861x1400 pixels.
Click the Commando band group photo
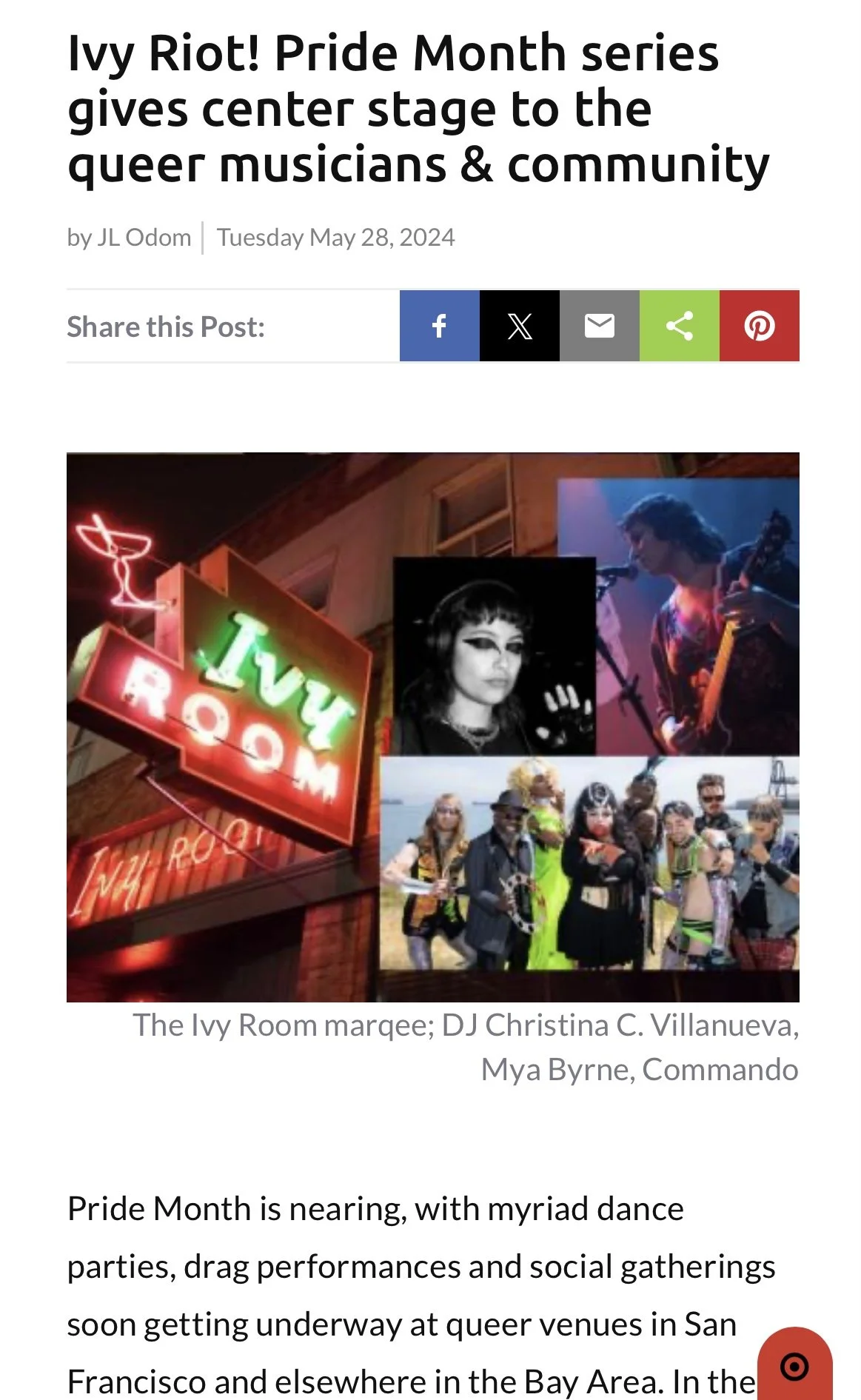point(589,863)
